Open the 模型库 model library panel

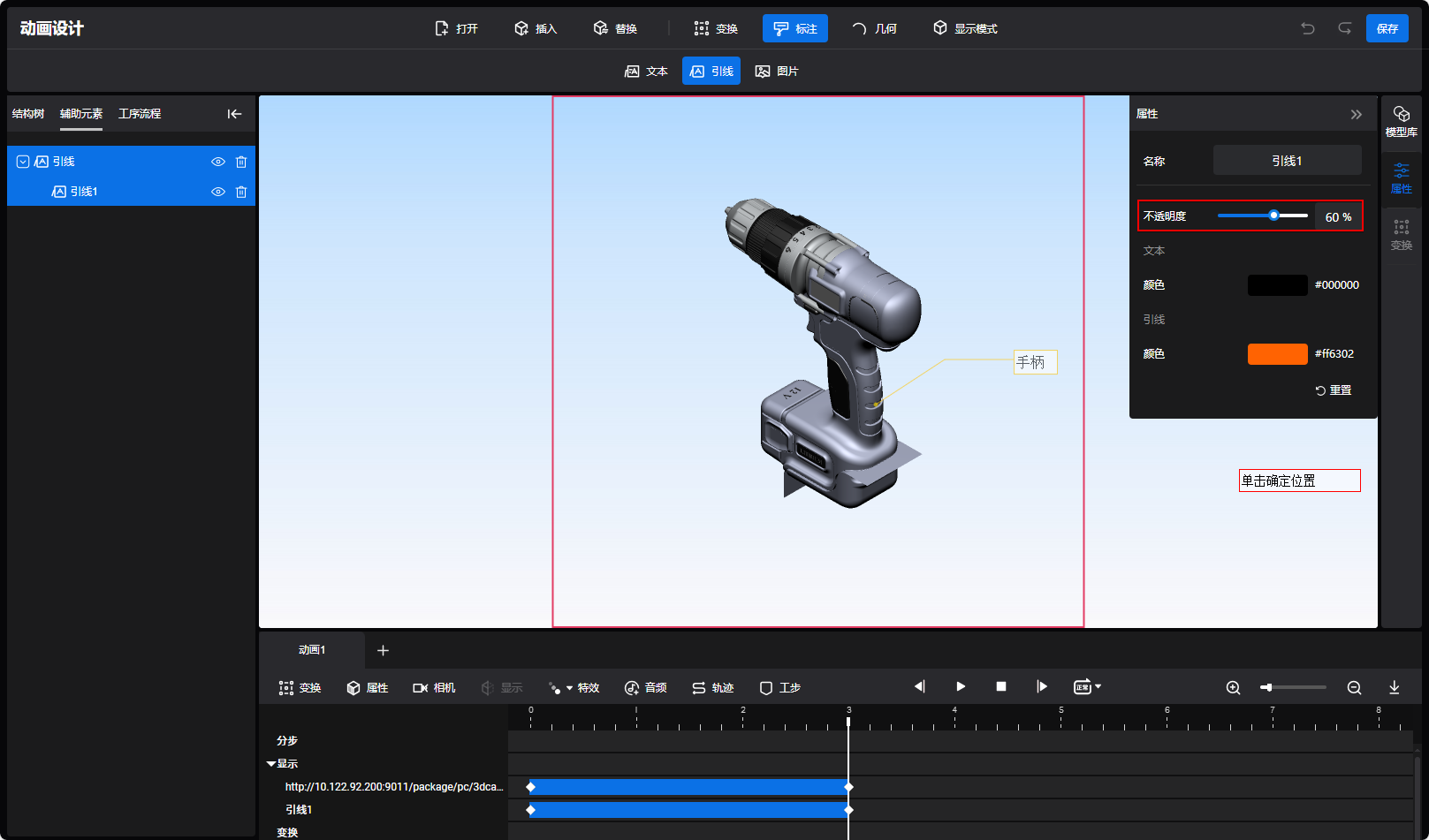[x=1401, y=121]
